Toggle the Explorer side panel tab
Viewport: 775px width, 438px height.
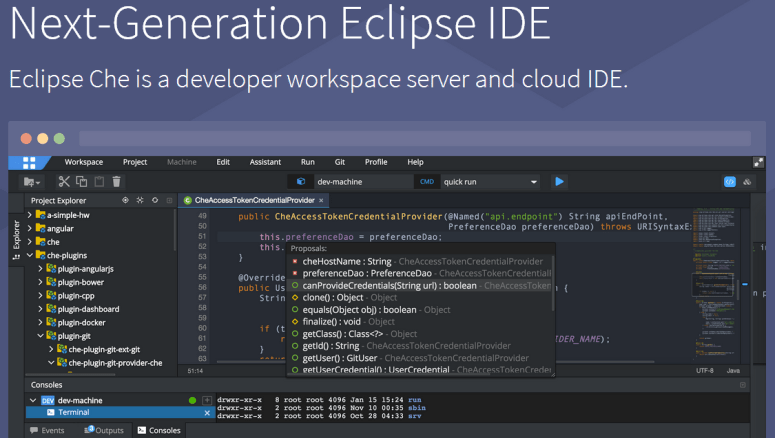coord(16,238)
